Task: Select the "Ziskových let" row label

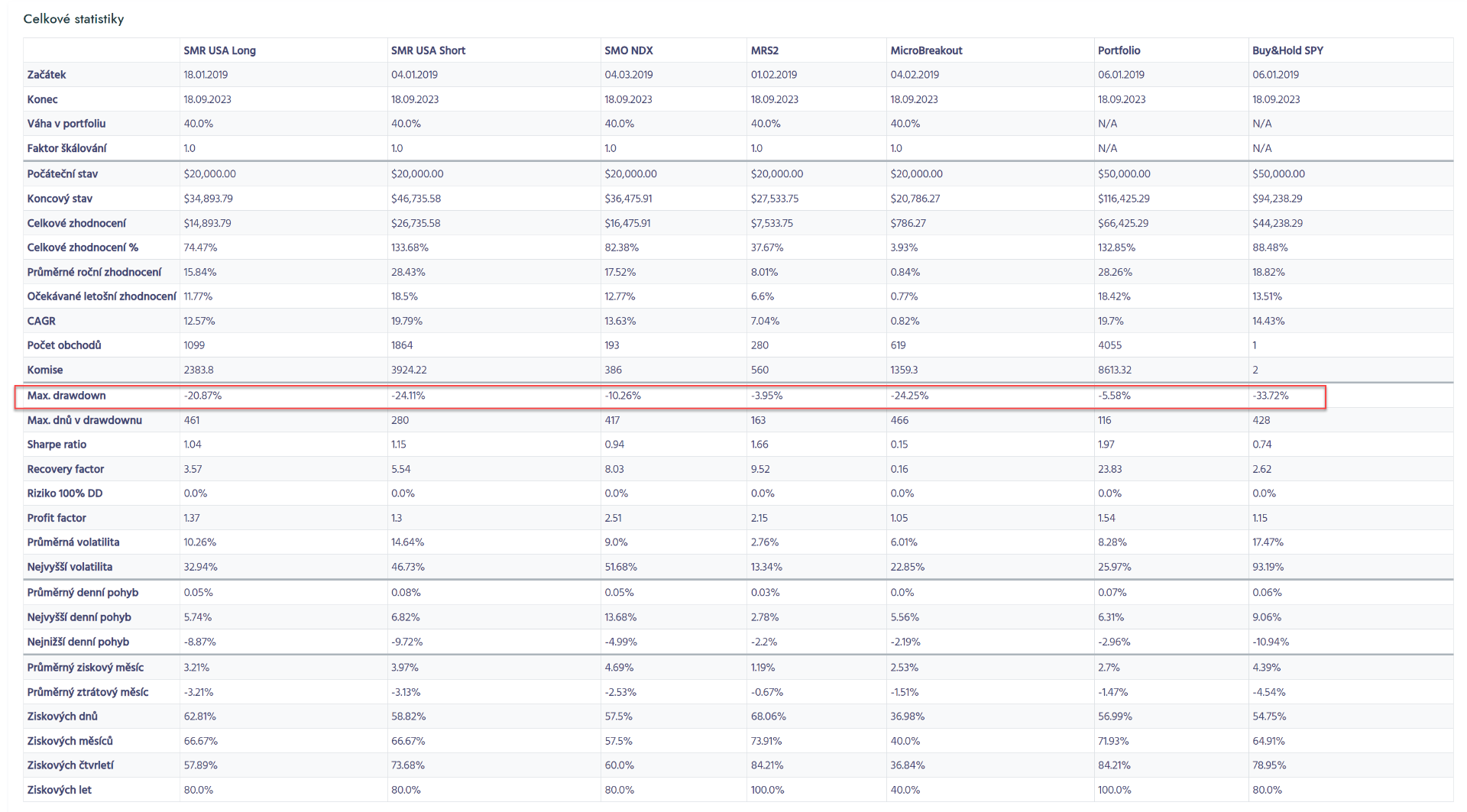Action: click(59, 790)
